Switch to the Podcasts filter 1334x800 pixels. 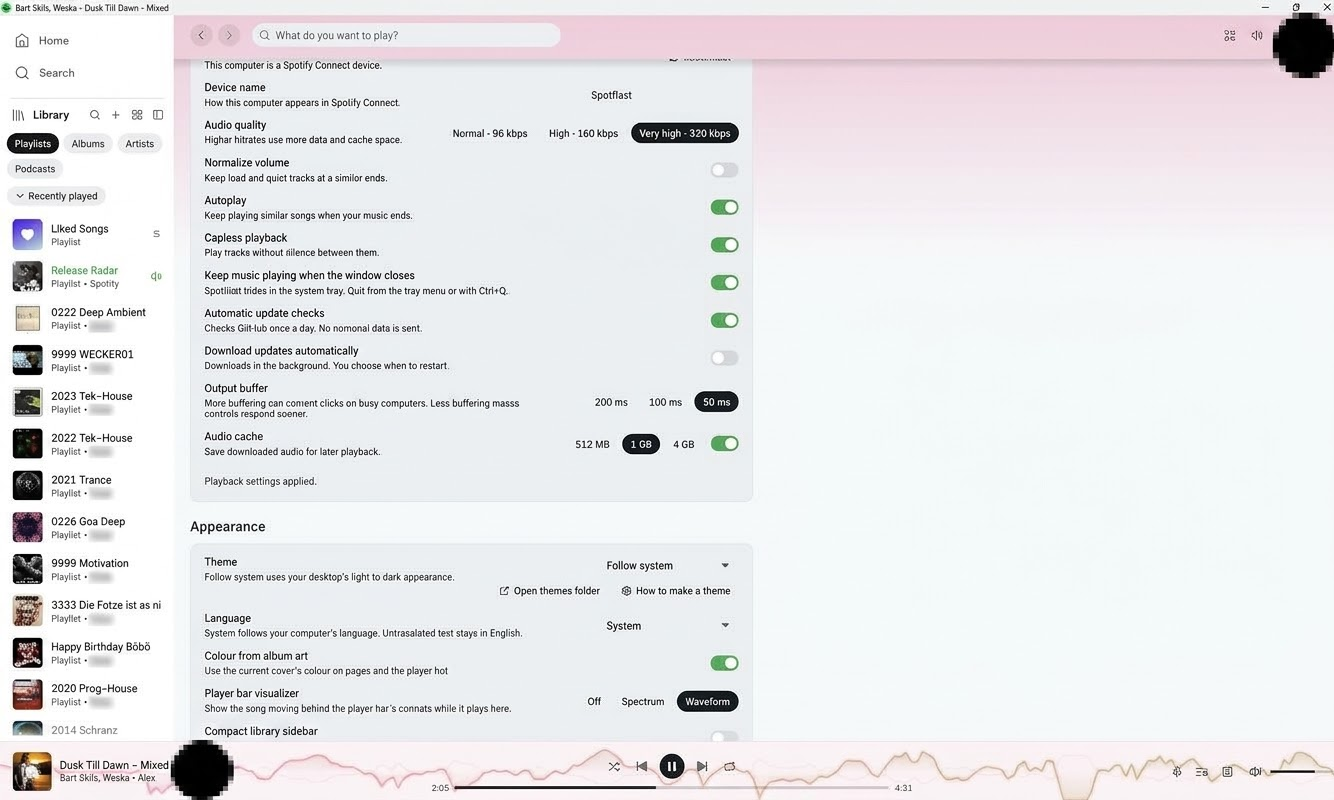tap(35, 169)
